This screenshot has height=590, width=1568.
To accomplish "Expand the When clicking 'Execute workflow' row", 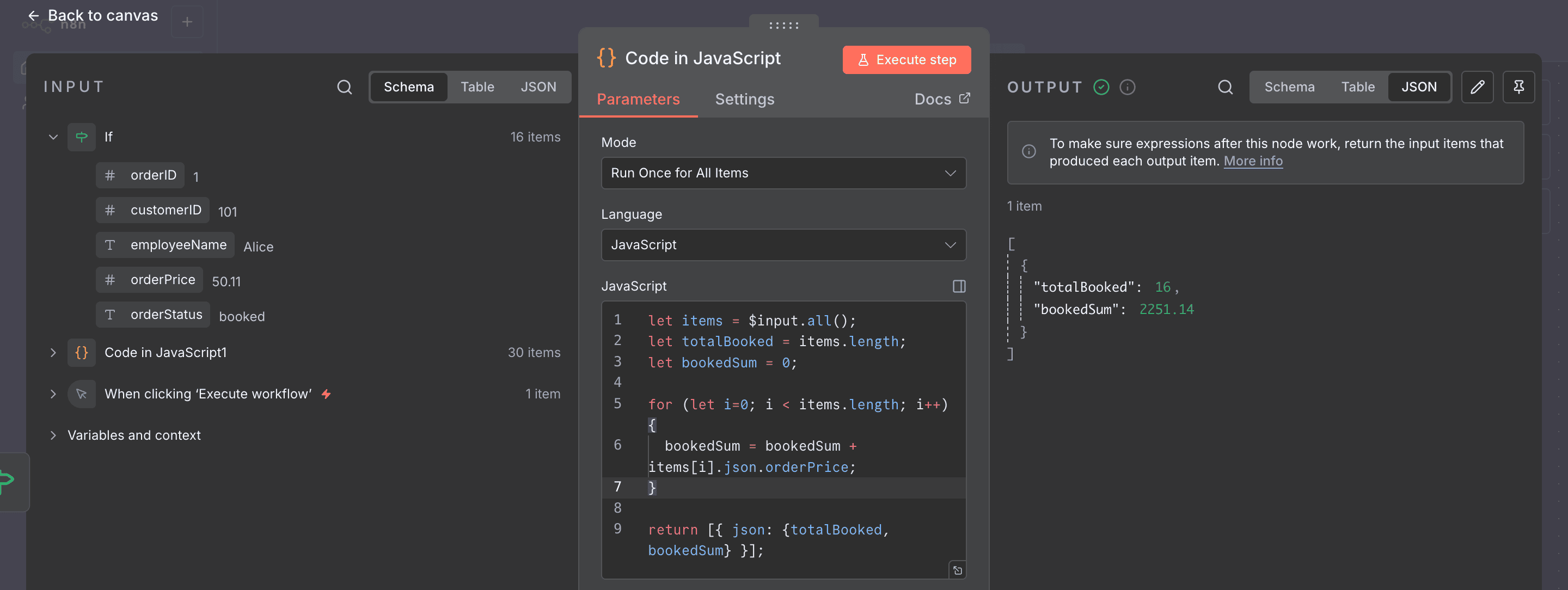I will (53, 394).
